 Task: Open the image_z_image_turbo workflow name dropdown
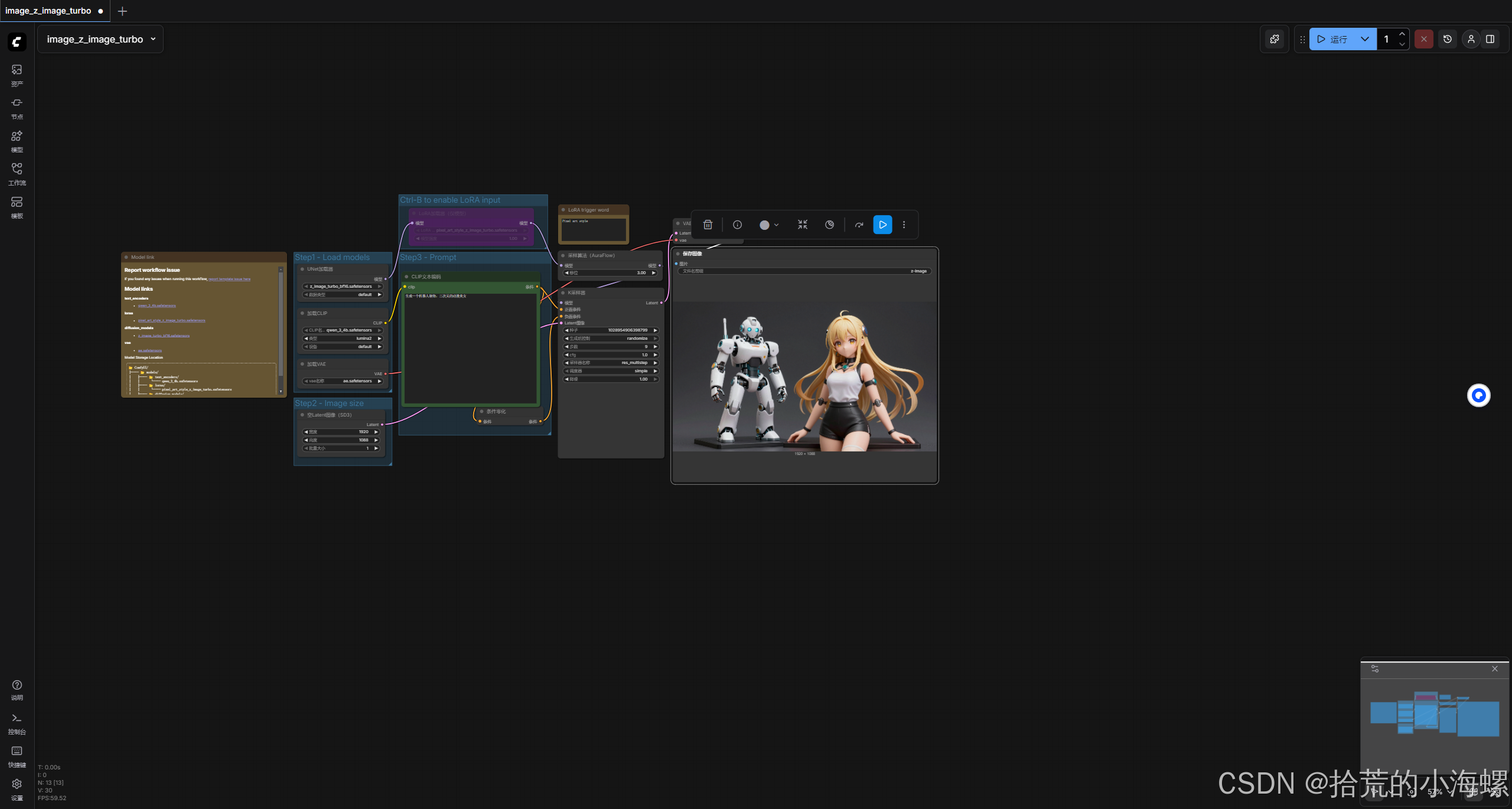click(x=100, y=39)
